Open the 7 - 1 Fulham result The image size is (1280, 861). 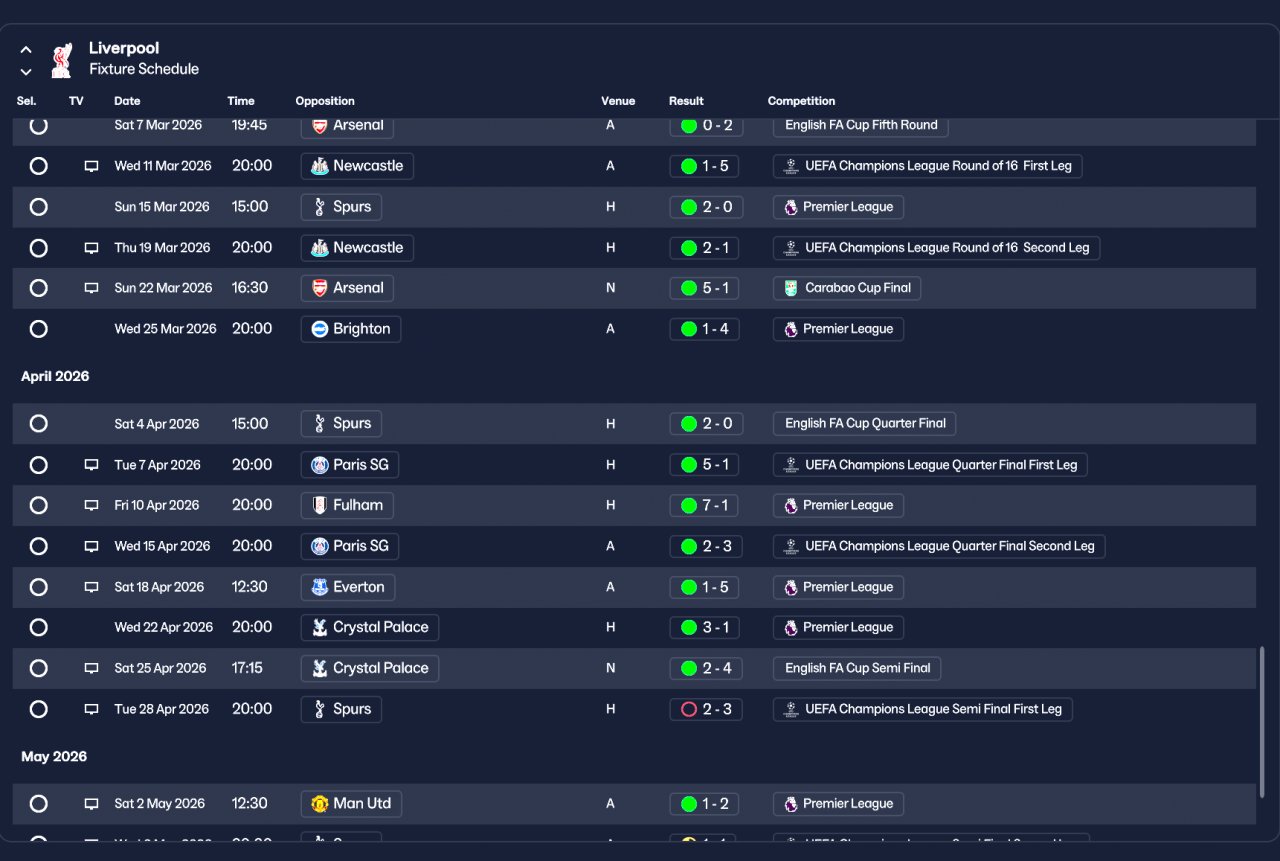point(705,505)
